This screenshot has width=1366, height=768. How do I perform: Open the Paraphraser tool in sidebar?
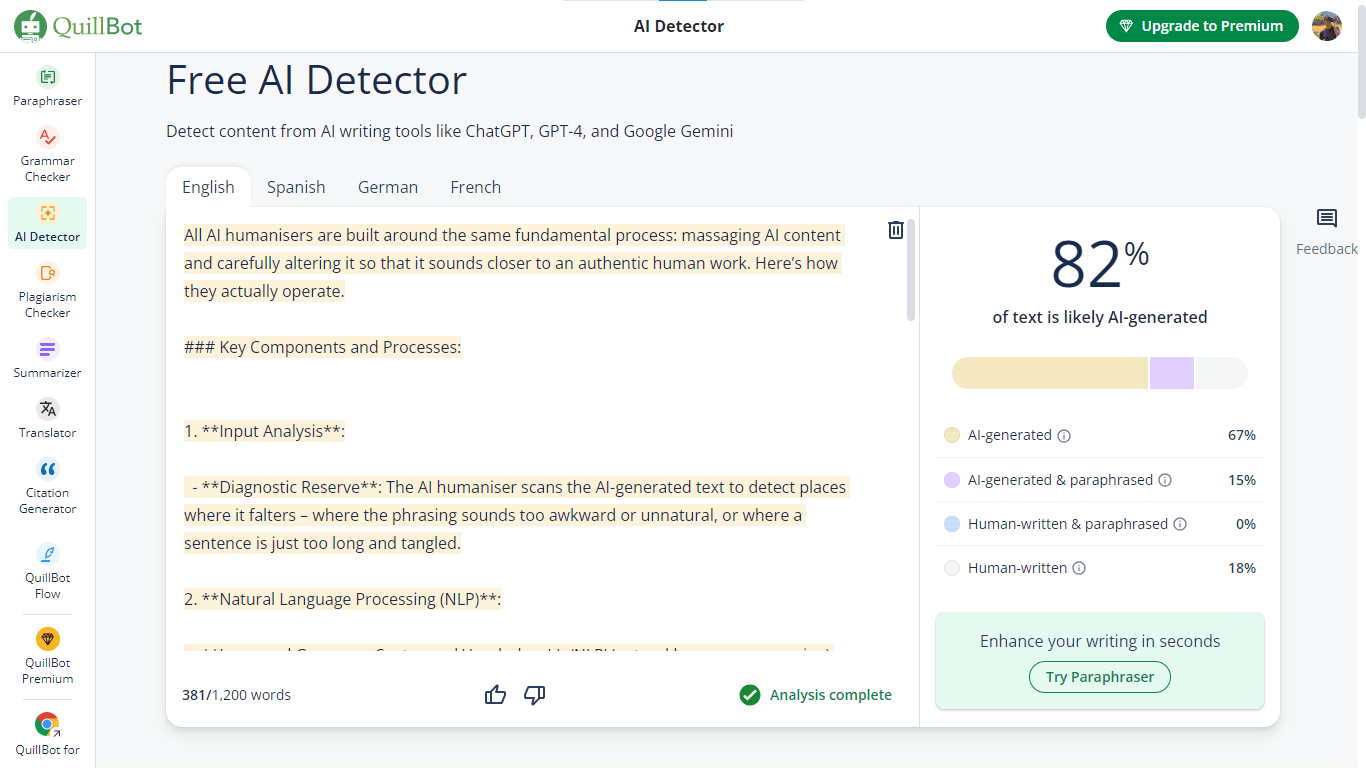point(47,86)
